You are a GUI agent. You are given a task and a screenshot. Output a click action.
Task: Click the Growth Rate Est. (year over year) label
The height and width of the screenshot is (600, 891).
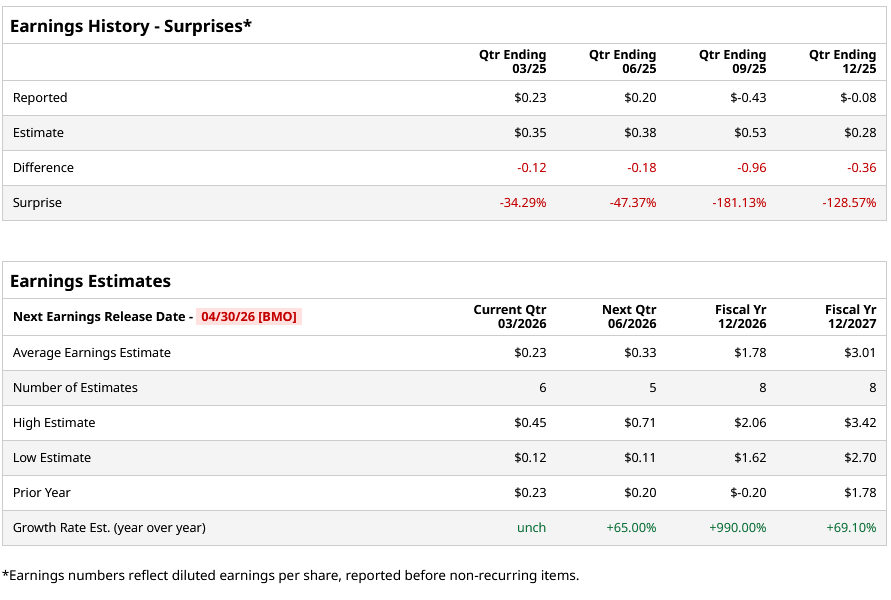109,528
